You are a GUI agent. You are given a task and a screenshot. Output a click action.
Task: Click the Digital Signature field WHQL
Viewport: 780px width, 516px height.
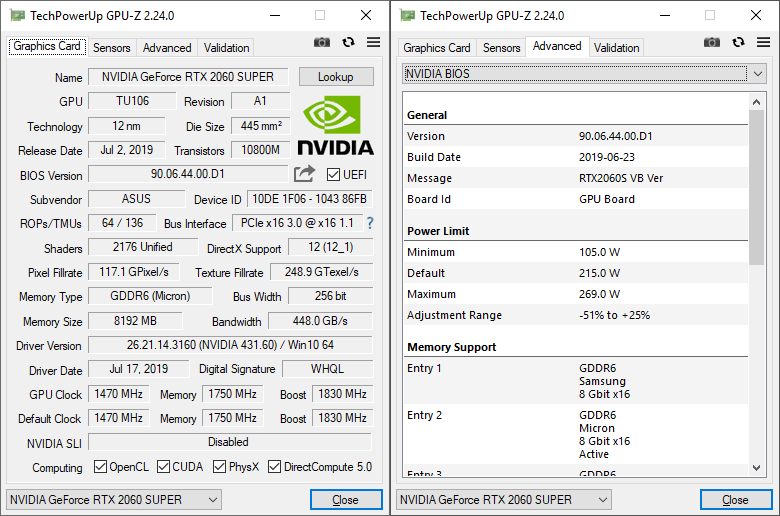click(327, 369)
